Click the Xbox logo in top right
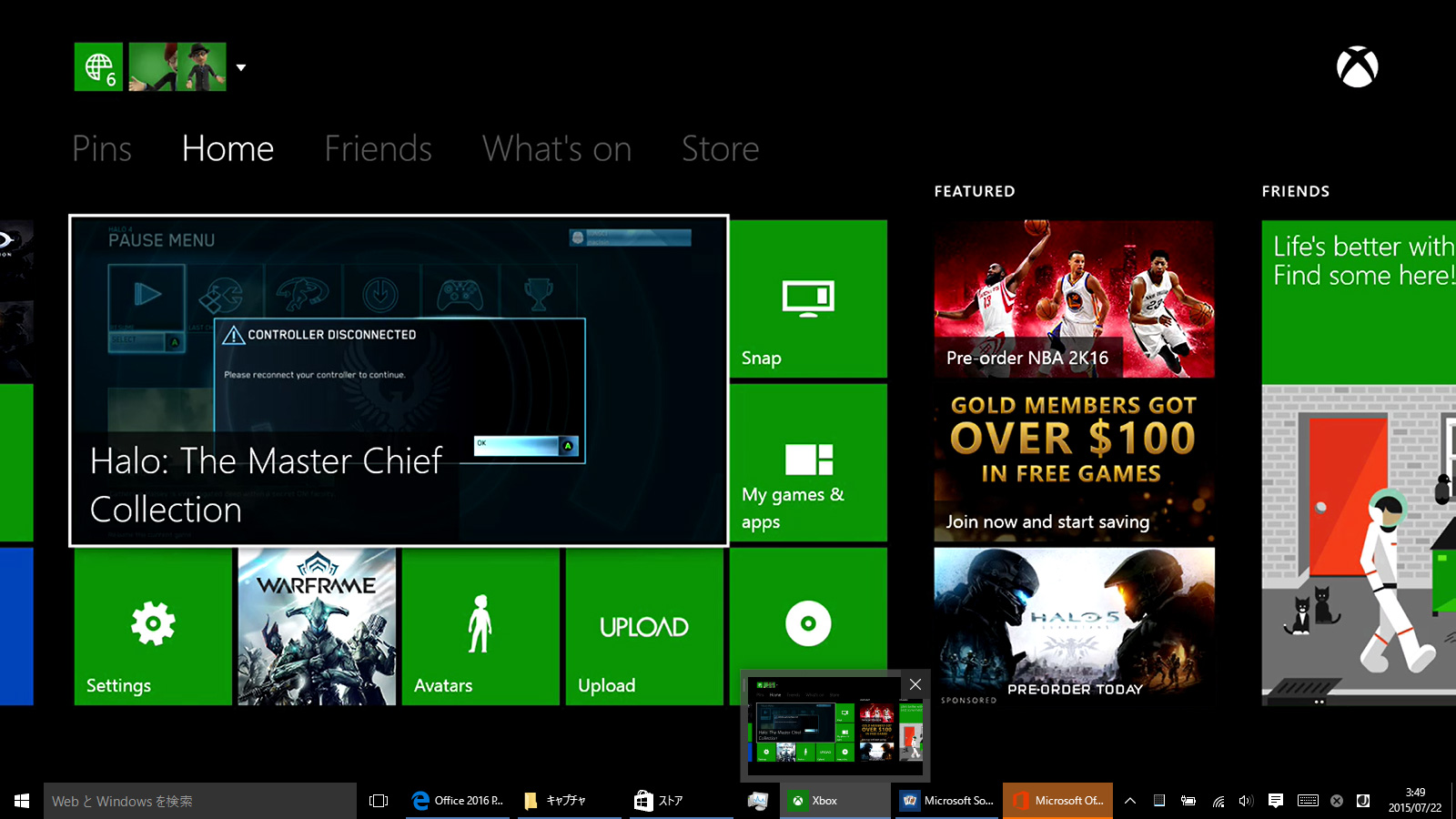The width and height of the screenshot is (1456, 819). 1357,67
